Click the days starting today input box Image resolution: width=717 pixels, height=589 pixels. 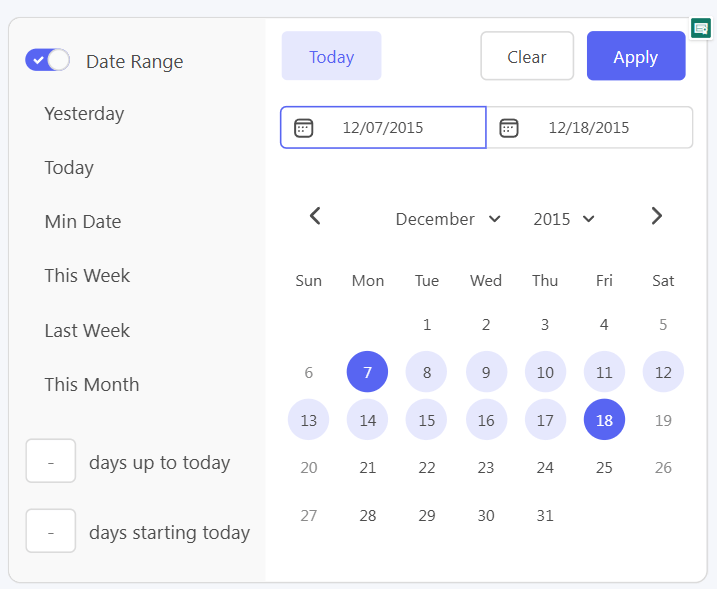51,531
